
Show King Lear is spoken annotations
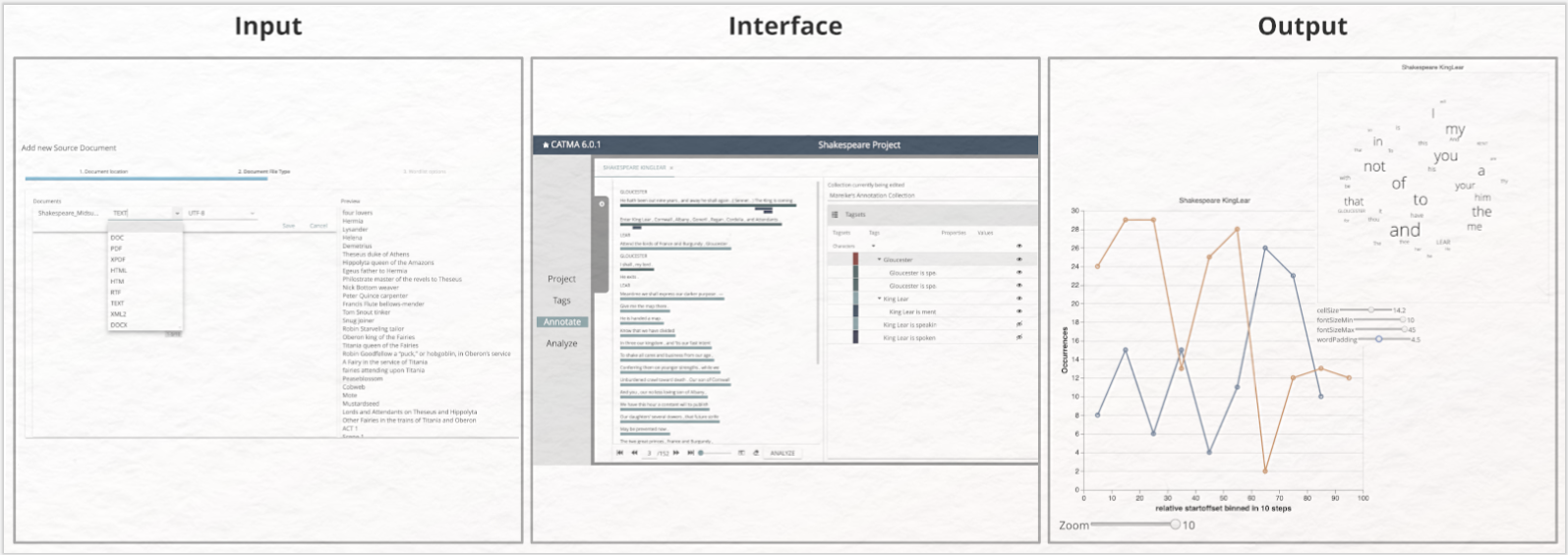coord(1018,337)
